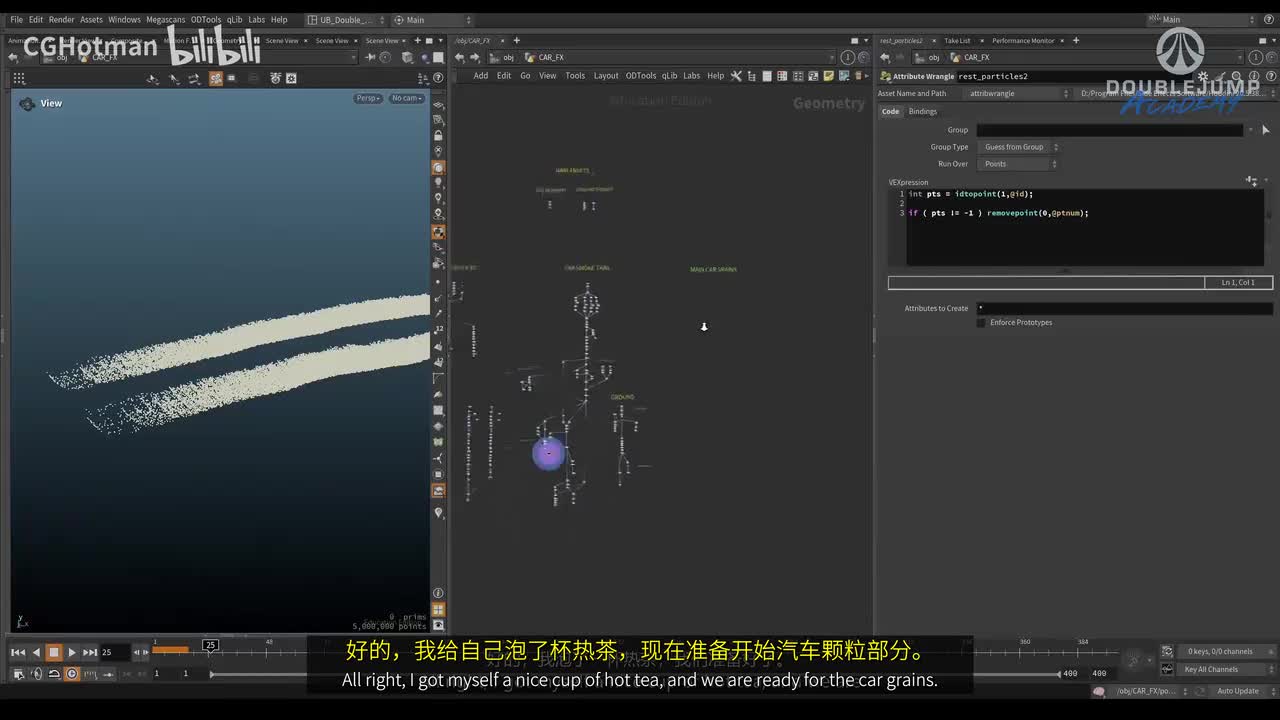Add a new network pane tab

click(x=516, y=41)
